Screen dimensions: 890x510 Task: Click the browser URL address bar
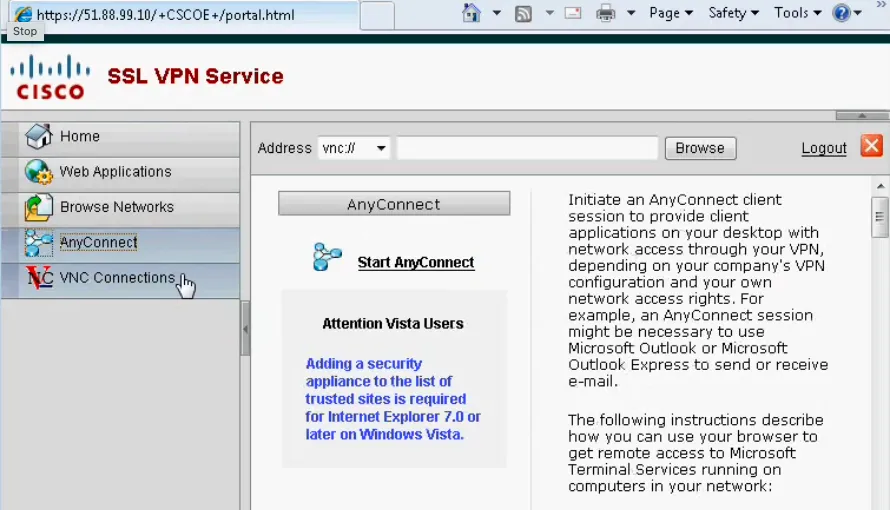[x=184, y=14]
